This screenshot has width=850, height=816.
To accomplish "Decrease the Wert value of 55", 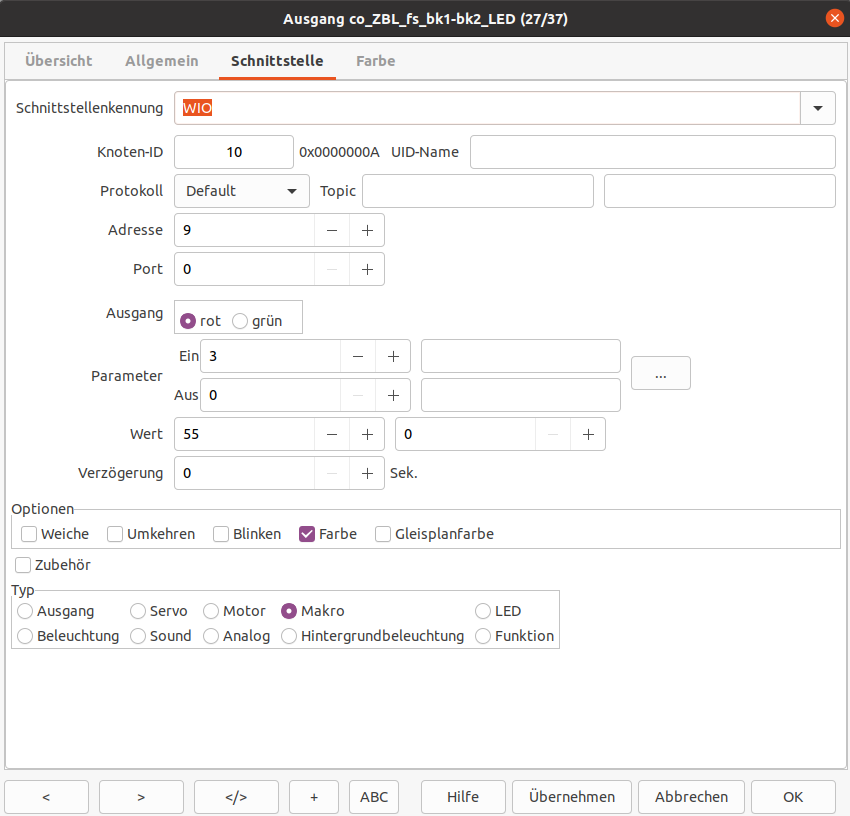I will click(x=332, y=434).
